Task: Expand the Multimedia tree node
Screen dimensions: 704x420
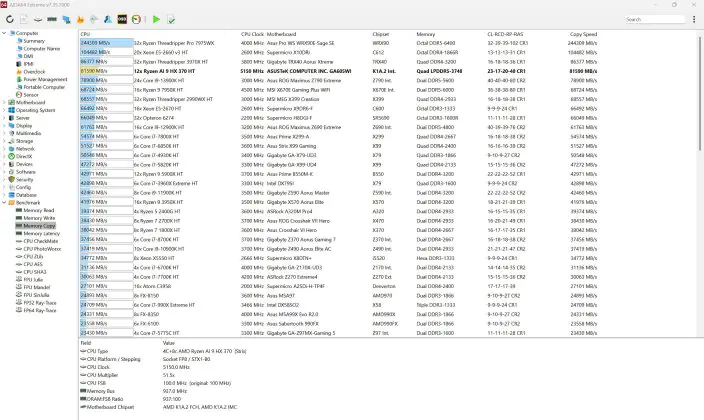Action: click(x=4, y=133)
